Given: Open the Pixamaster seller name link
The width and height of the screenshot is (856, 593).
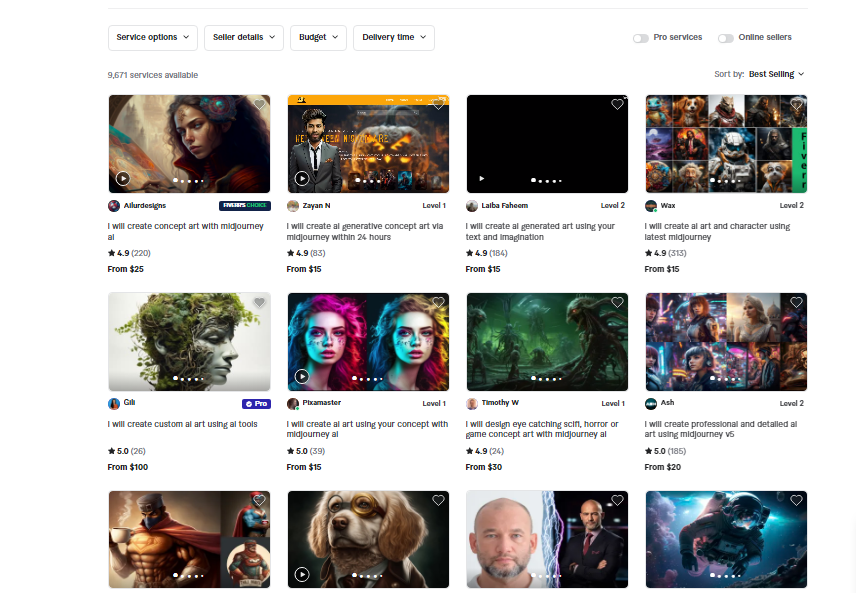Looking at the screenshot, I should click(x=322, y=402).
